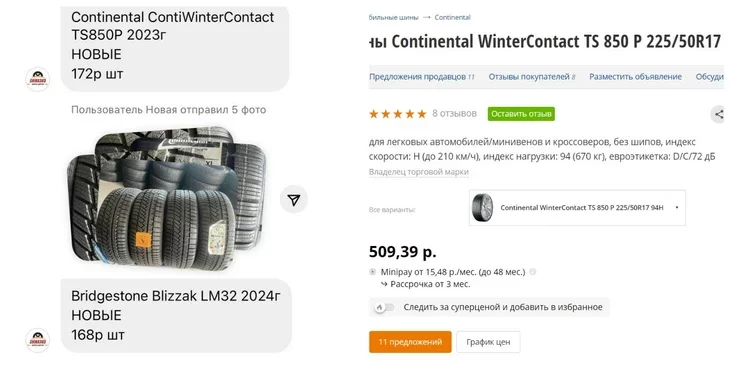Viewport: 732px width, 371px height.
Task: Click the info icon after Minipay terms
Action: (533, 272)
